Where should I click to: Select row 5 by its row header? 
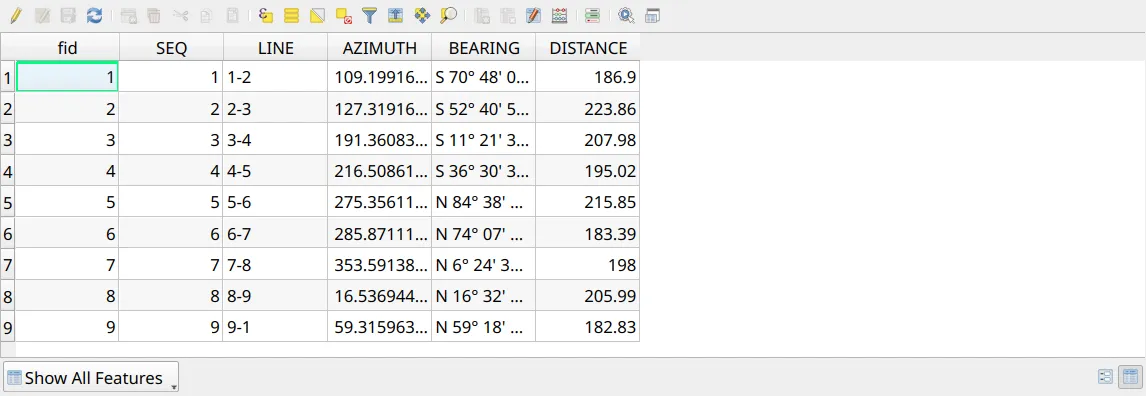coord(8,202)
